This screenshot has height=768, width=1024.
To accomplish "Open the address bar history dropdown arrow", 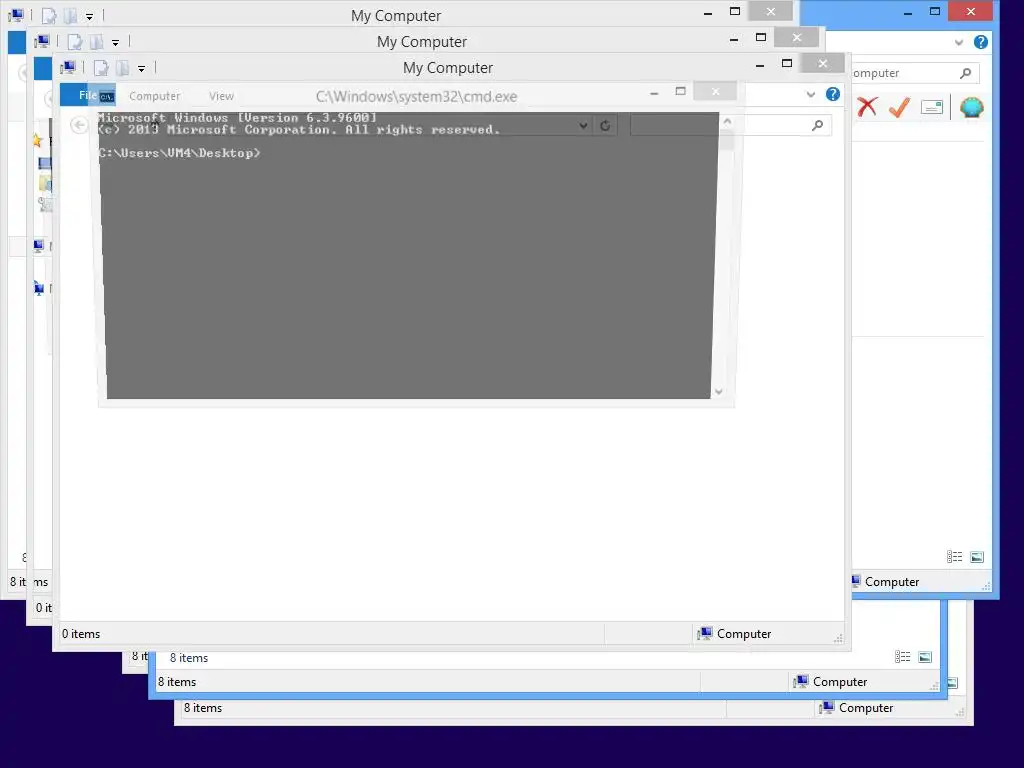I will [583, 125].
